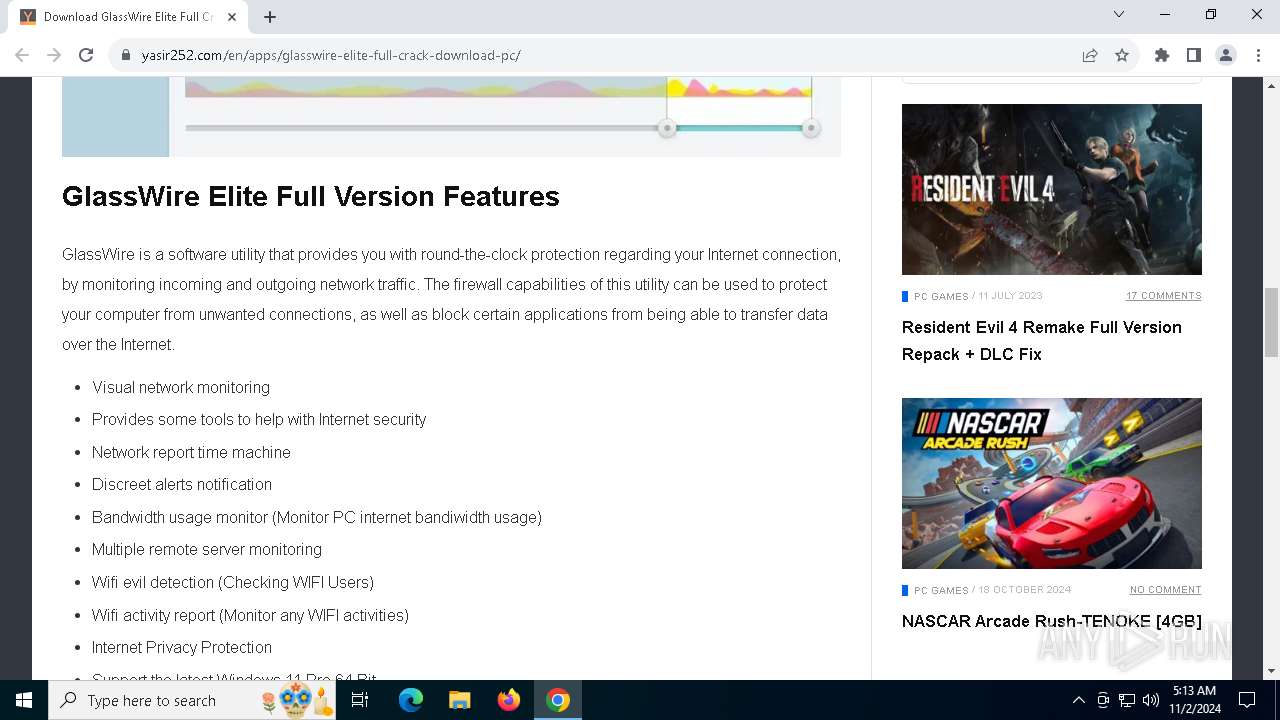Image resolution: width=1280 pixels, height=720 pixels.
Task: Click 'Network report time machine' list item
Action: point(191,452)
